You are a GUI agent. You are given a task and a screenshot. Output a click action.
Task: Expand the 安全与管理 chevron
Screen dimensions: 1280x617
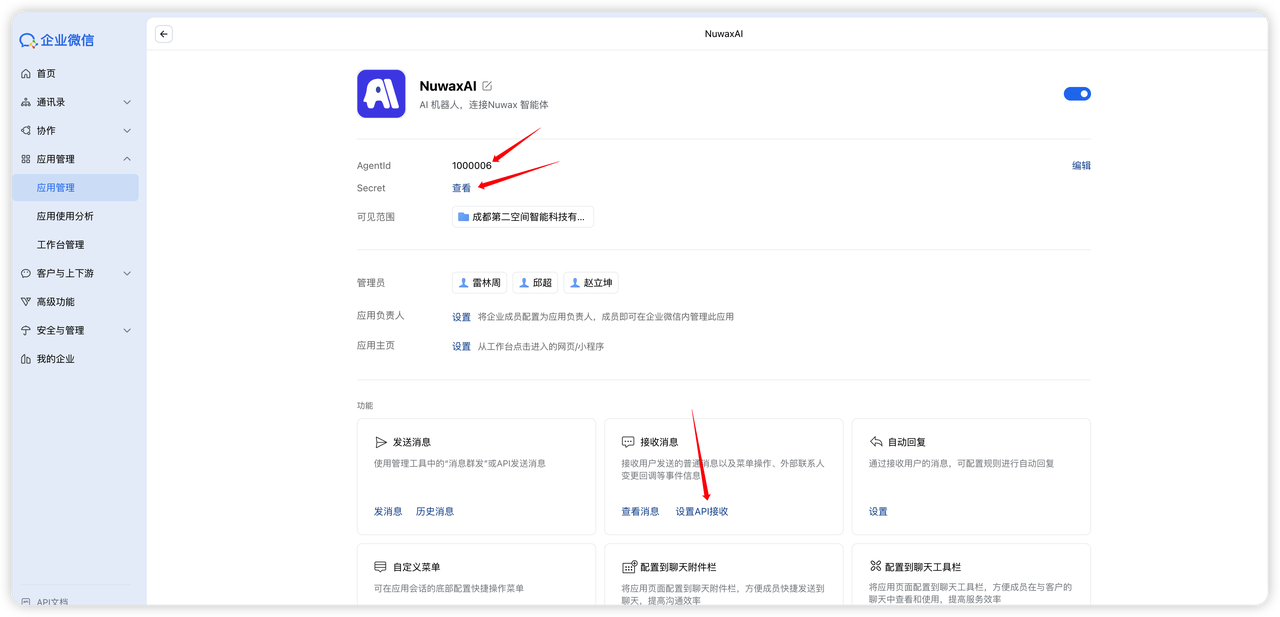[x=127, y=330]
